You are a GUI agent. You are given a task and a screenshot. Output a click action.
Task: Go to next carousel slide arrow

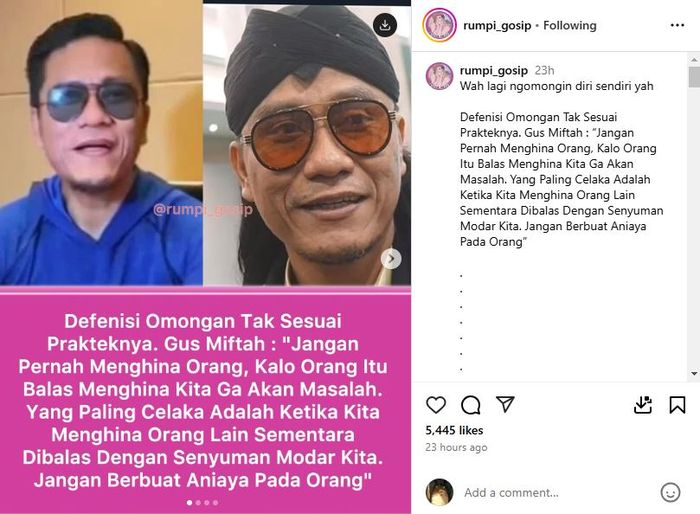coord(391,259)
